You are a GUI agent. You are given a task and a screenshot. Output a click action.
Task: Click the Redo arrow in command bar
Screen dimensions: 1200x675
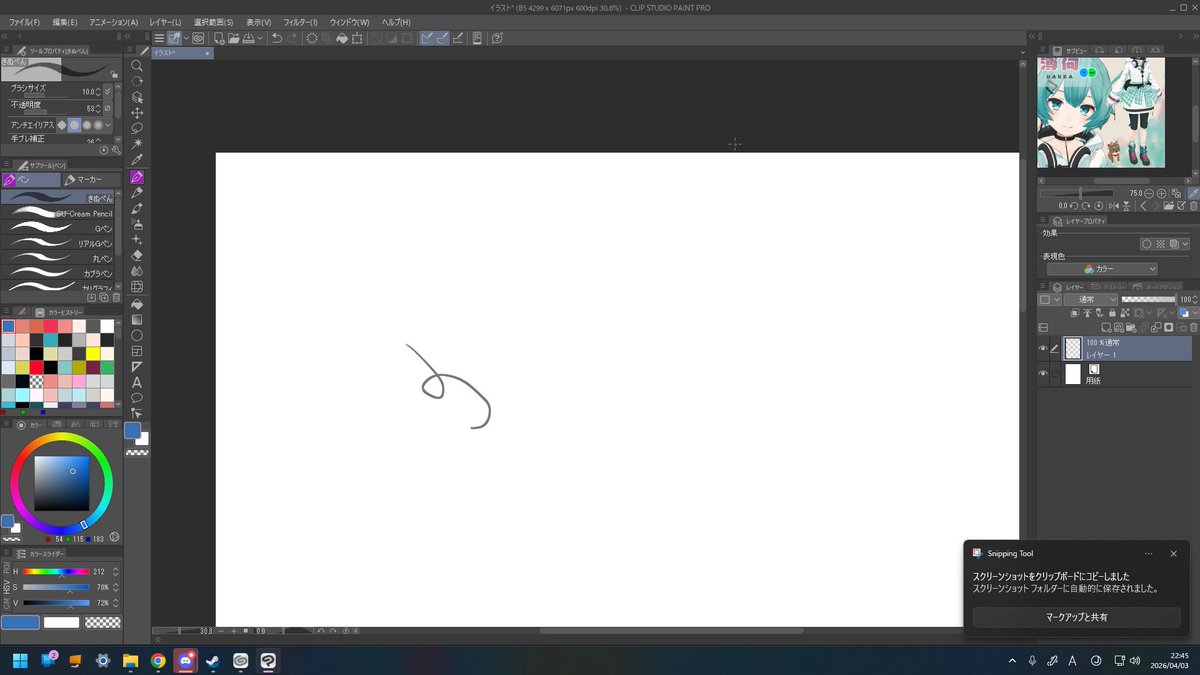tap(292, 38)
